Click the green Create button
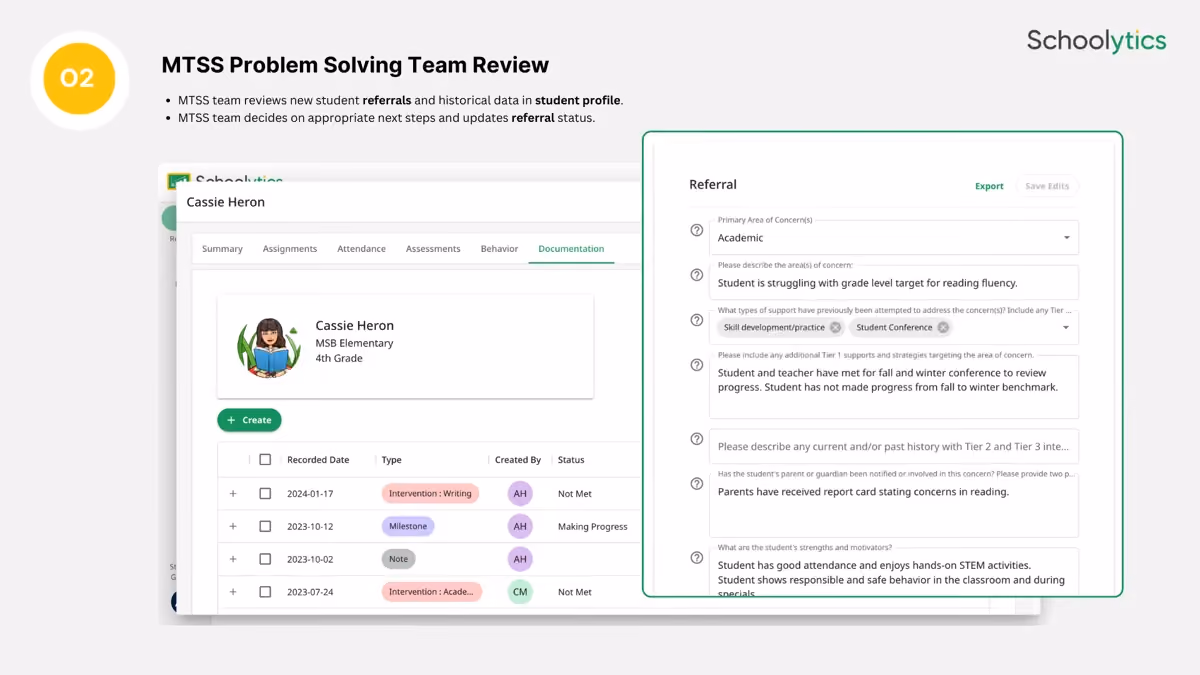The width and height of the screenshot is (1200, 675). [x=249, y=420]
